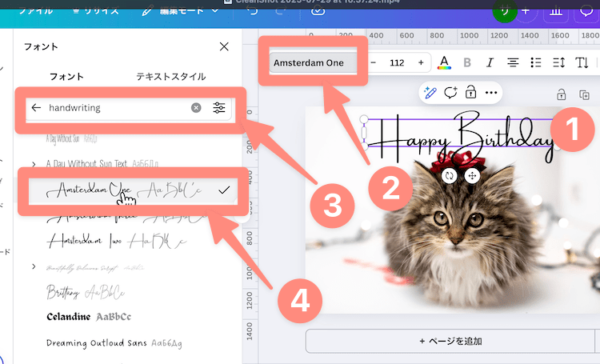Open the comments speech bubble icon in the header
This screenshot has height=364, width=600.
click(x=586, y=11)
